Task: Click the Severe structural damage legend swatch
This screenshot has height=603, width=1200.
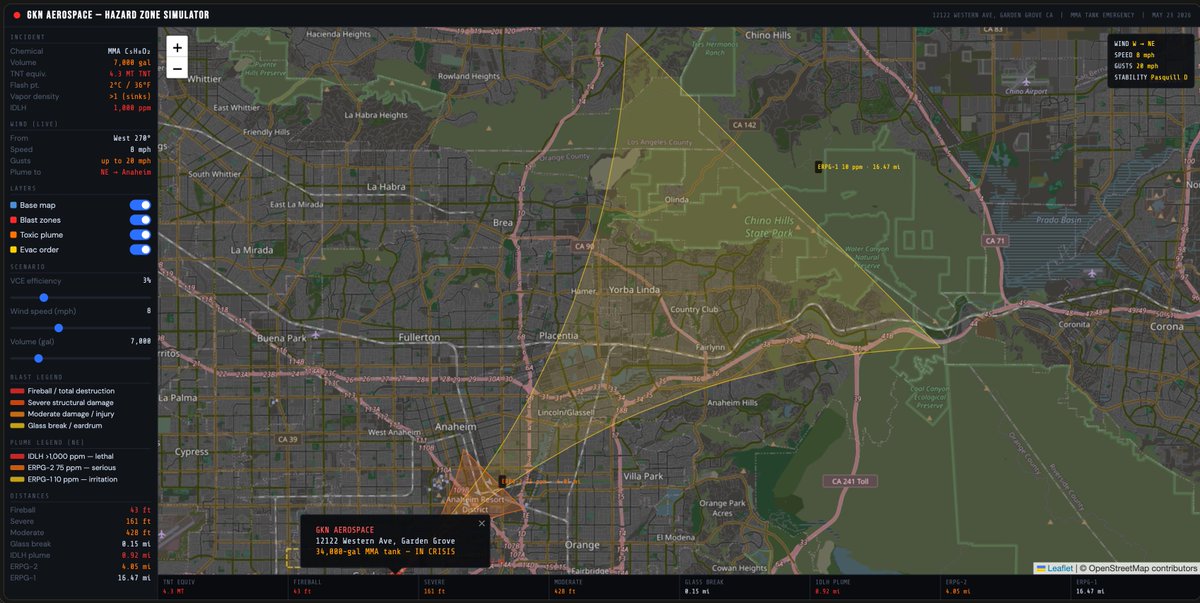Action: 17,402
